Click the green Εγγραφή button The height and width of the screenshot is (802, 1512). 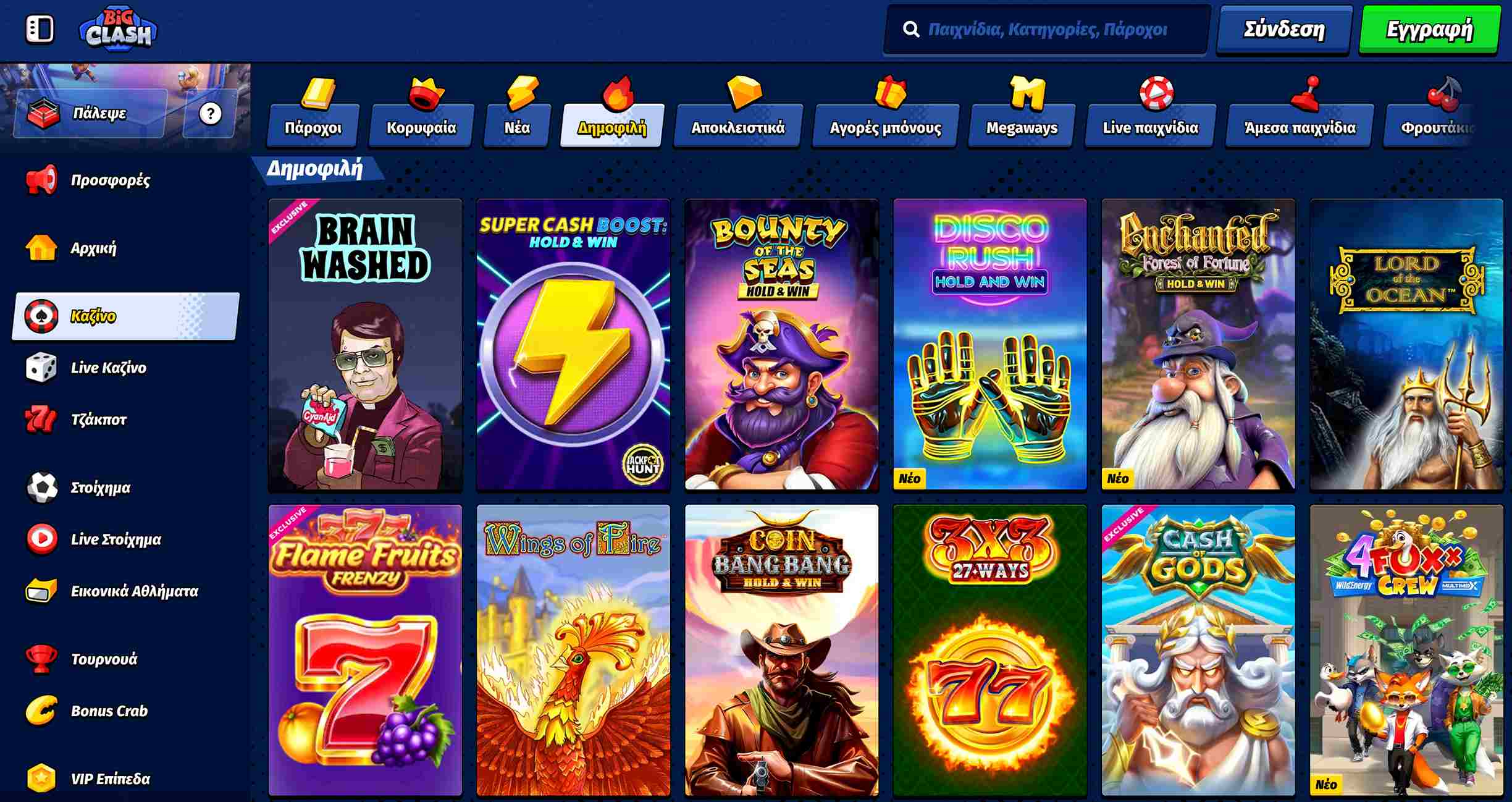(1430, 30)
